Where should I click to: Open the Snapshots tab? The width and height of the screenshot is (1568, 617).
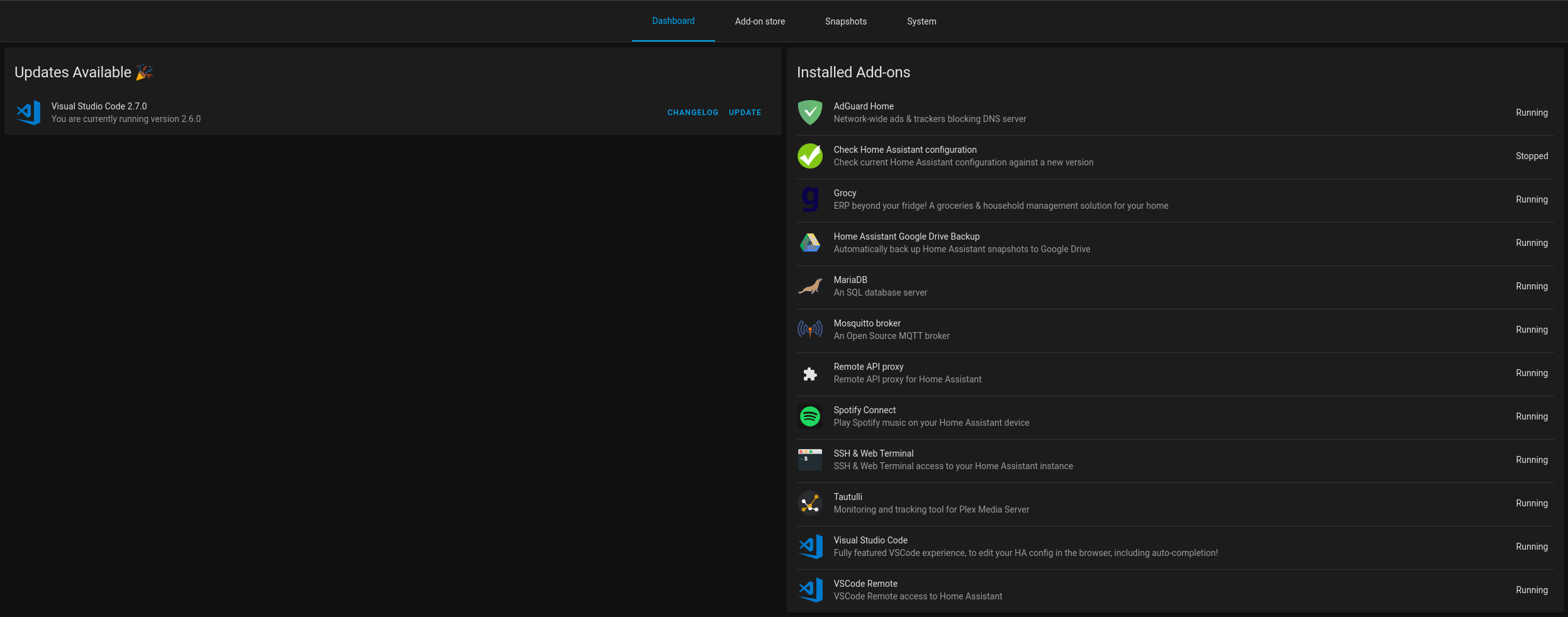(846, 21)
